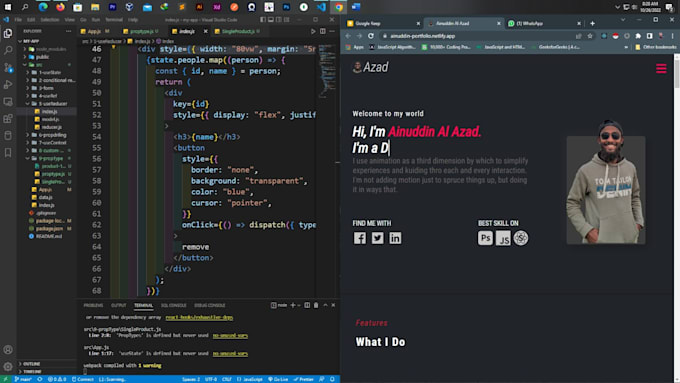Open the Explorer view in VS Code activity bar
Viewport: 680px width, 383px height.
(x=8, y=33)
